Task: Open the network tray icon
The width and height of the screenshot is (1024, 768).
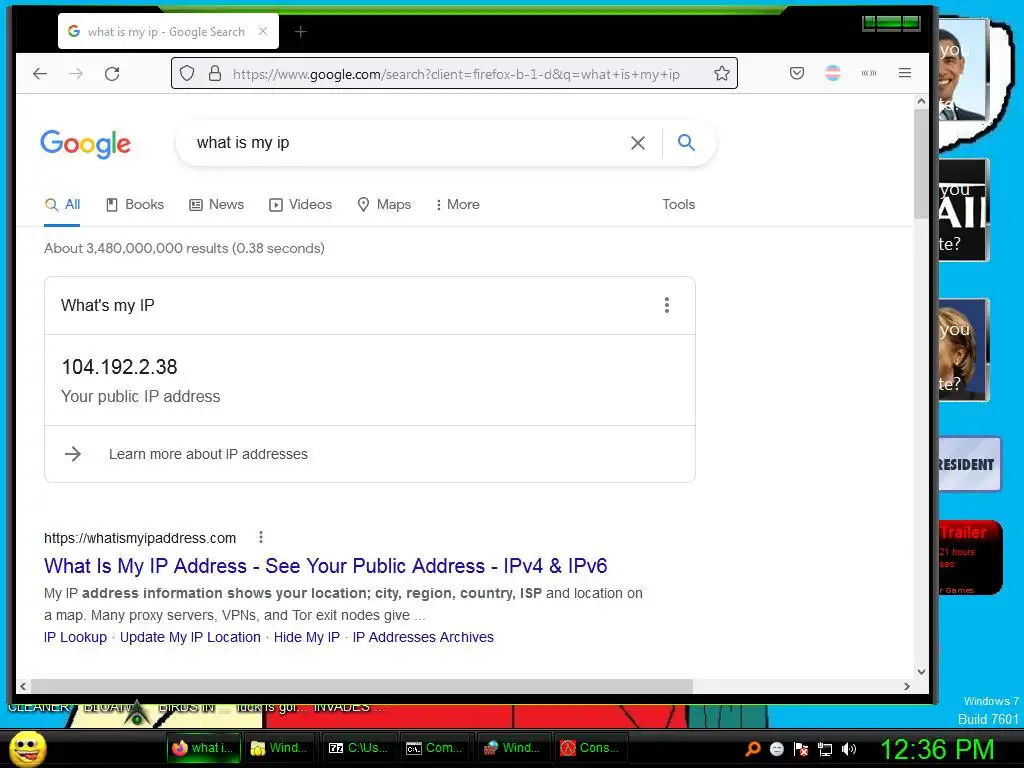Action: (x=825, y=749)
